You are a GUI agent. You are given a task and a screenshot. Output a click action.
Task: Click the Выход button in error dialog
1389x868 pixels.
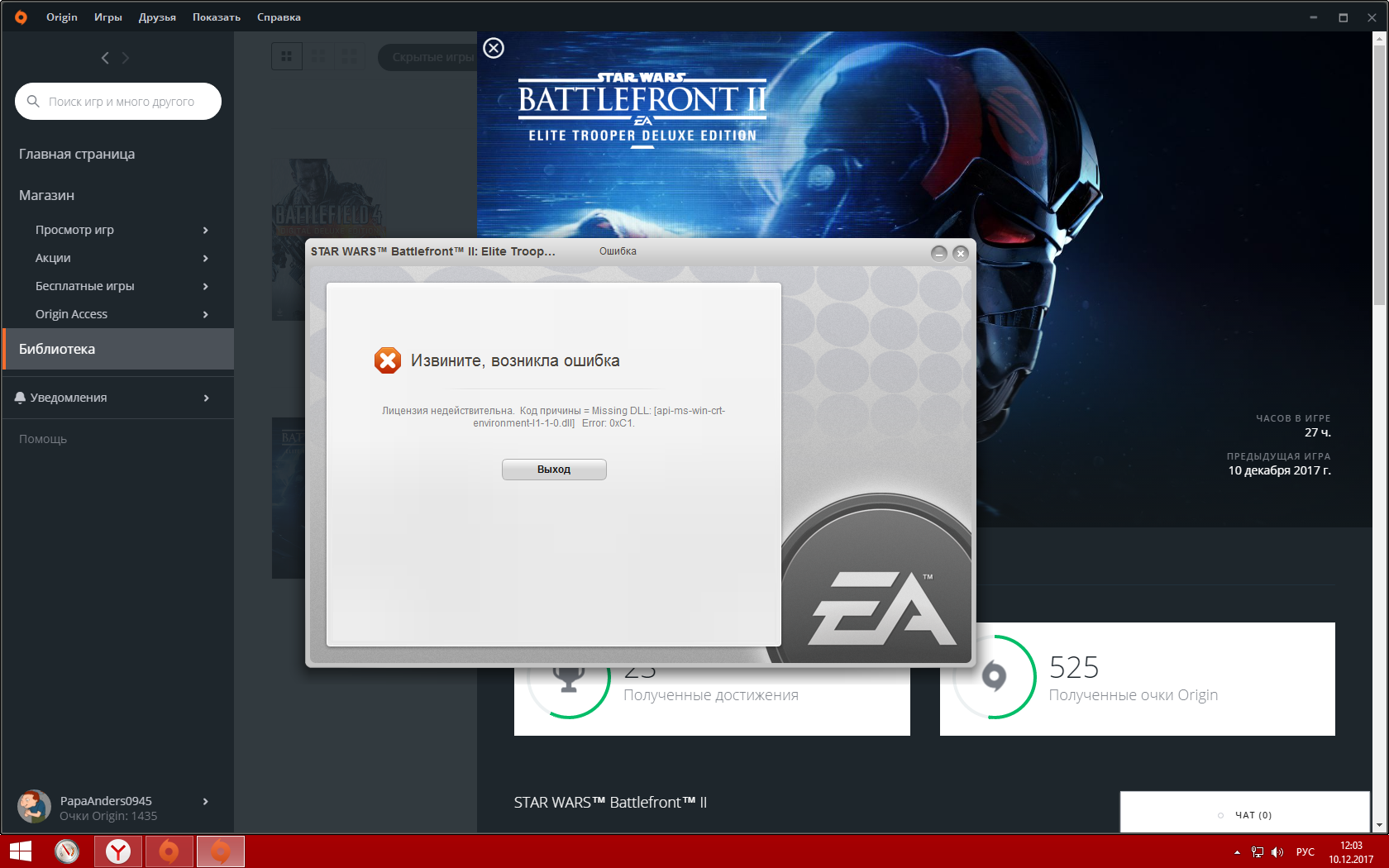tap(554, 470)
